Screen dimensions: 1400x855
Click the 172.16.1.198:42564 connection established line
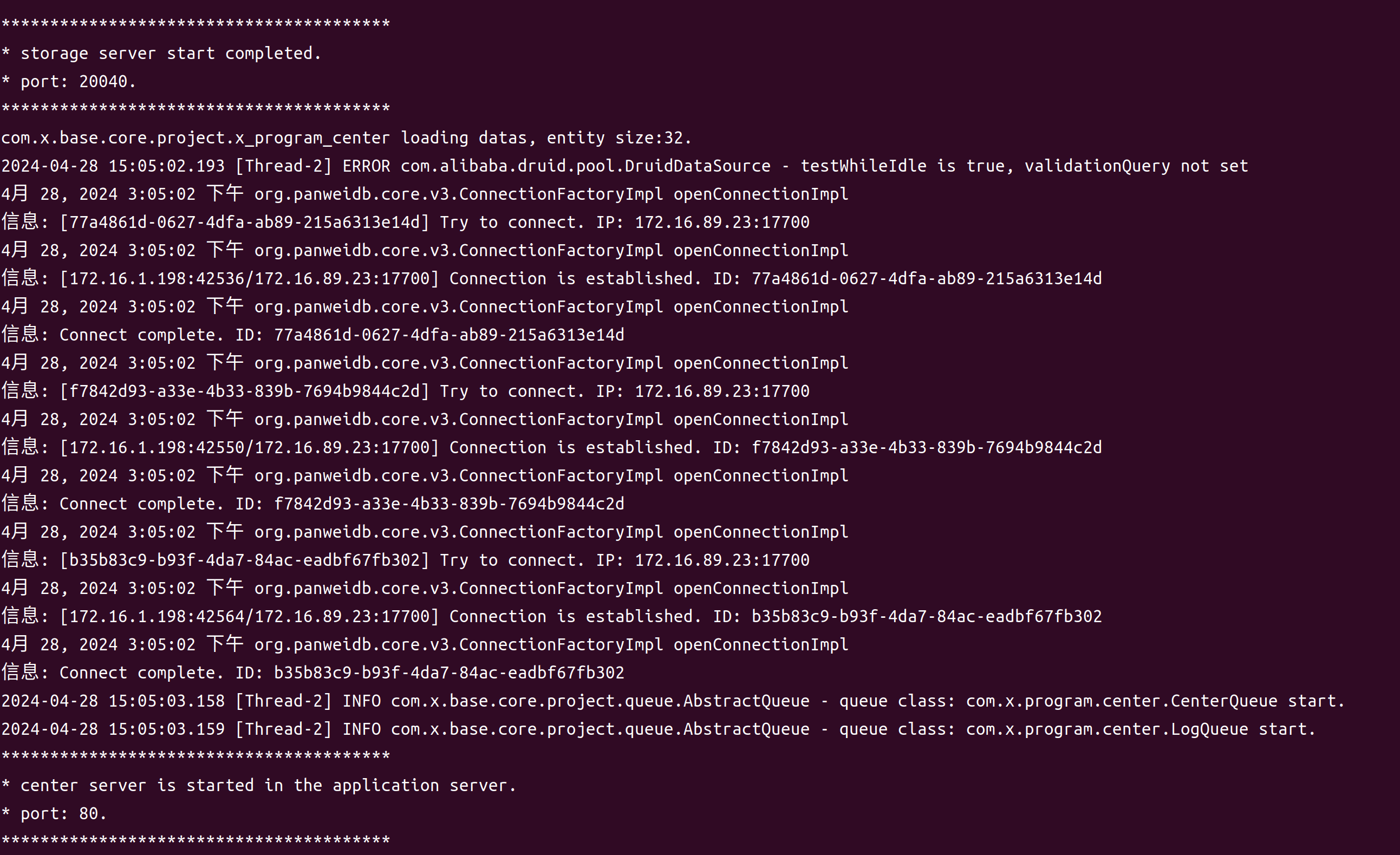(x=551, y=616)
